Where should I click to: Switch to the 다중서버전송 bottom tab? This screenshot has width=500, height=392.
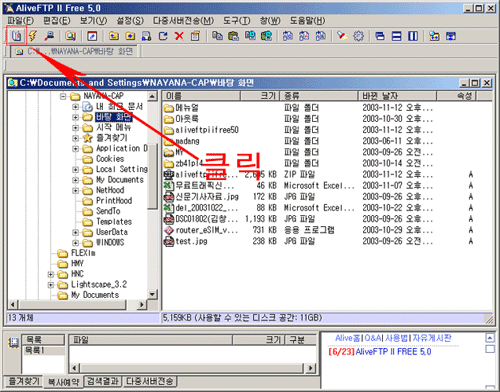(149, 381)
